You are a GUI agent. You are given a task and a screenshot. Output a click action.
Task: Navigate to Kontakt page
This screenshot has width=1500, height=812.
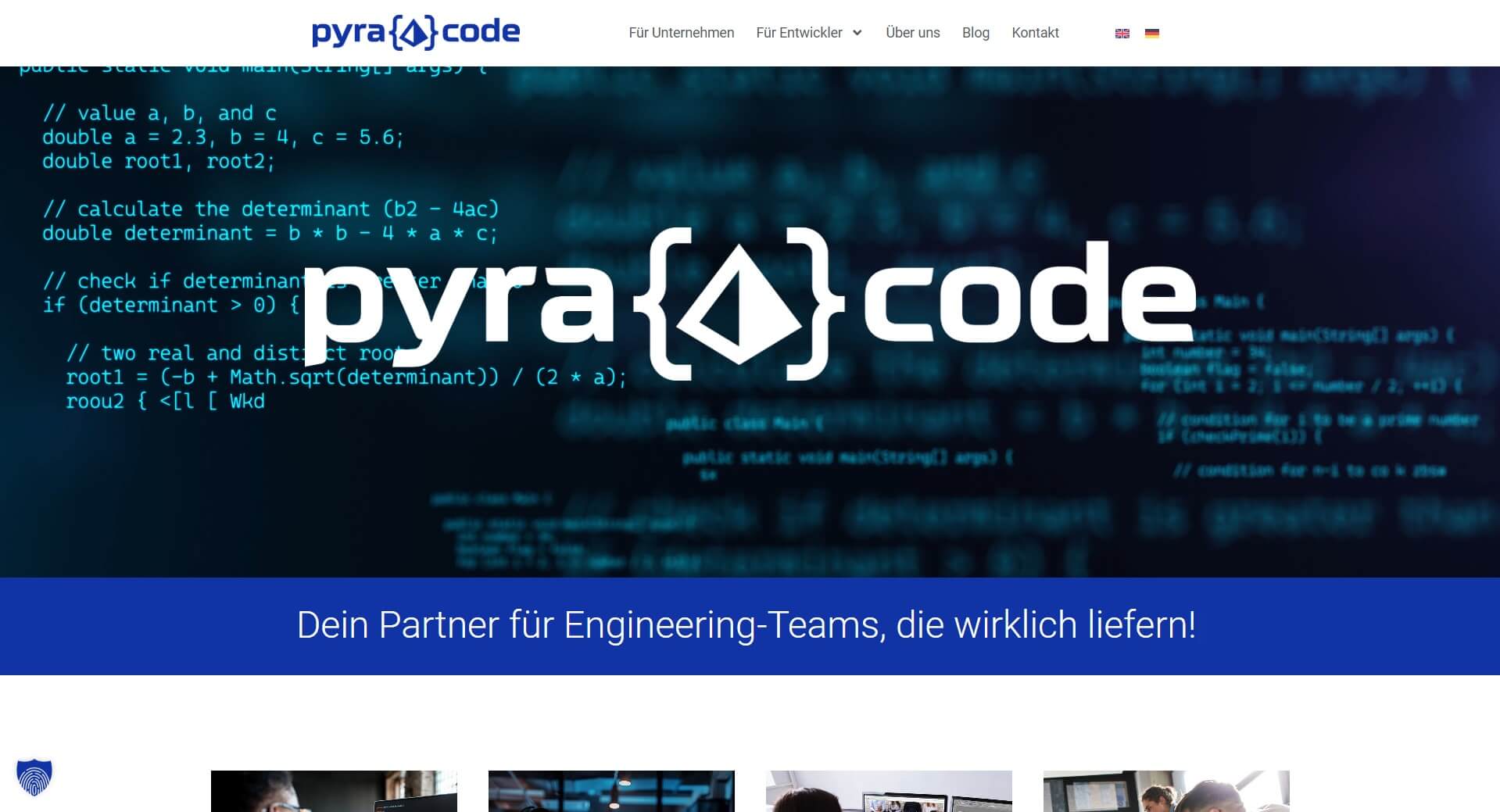point(1035,33)
